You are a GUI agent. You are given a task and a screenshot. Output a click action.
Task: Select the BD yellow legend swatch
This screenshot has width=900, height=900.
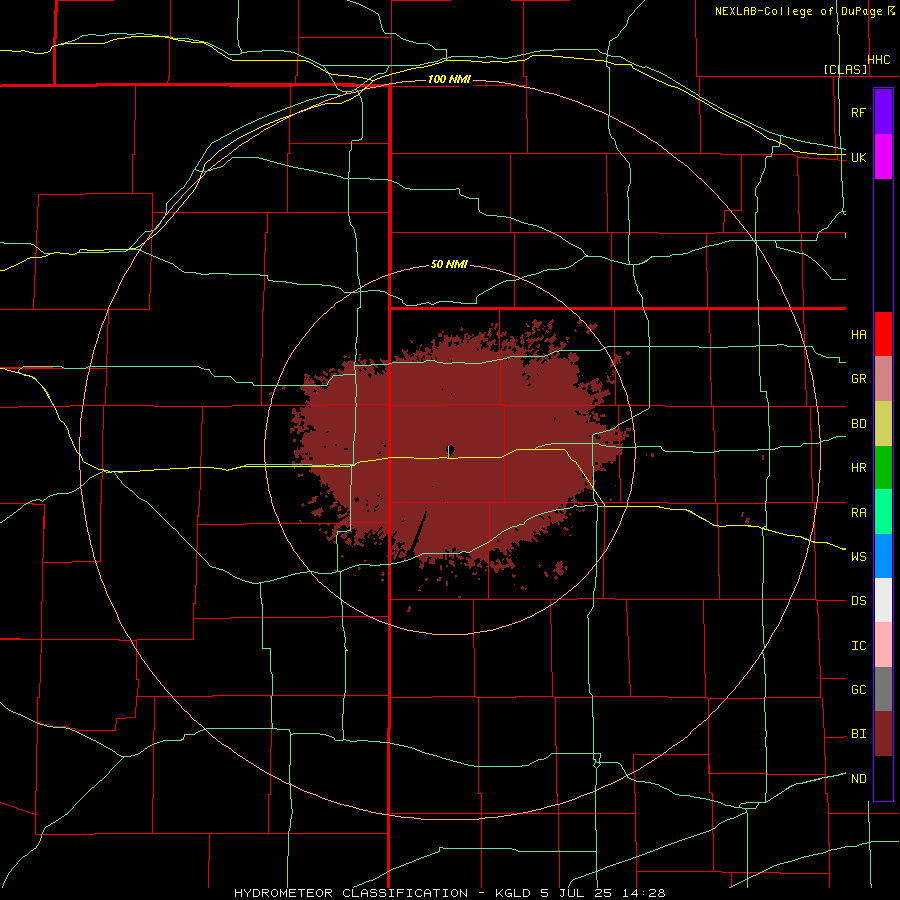(x=883, y=424)
